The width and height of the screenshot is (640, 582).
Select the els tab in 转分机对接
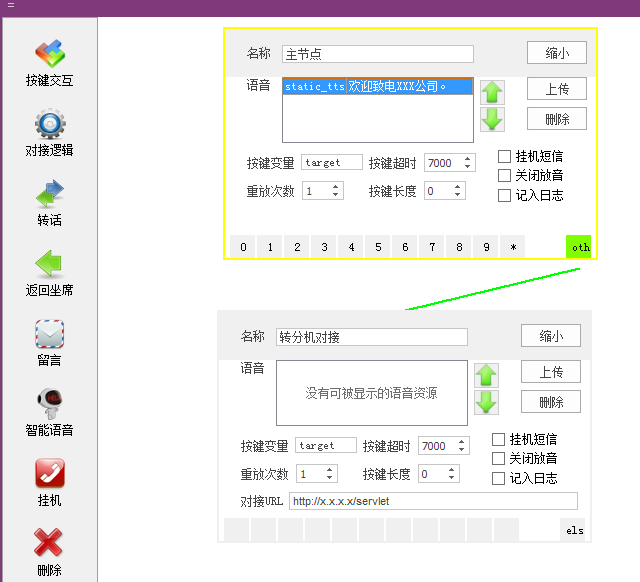tap(573, 530)
